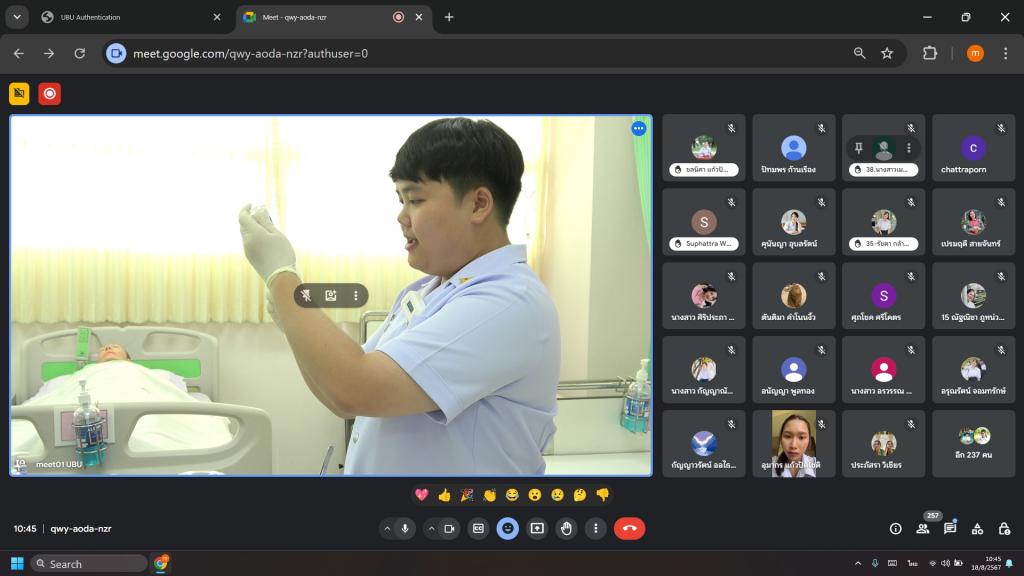Click the address bar with the Meet URL
This screenshot has width=1024, height=576.
tap(480, 53)
